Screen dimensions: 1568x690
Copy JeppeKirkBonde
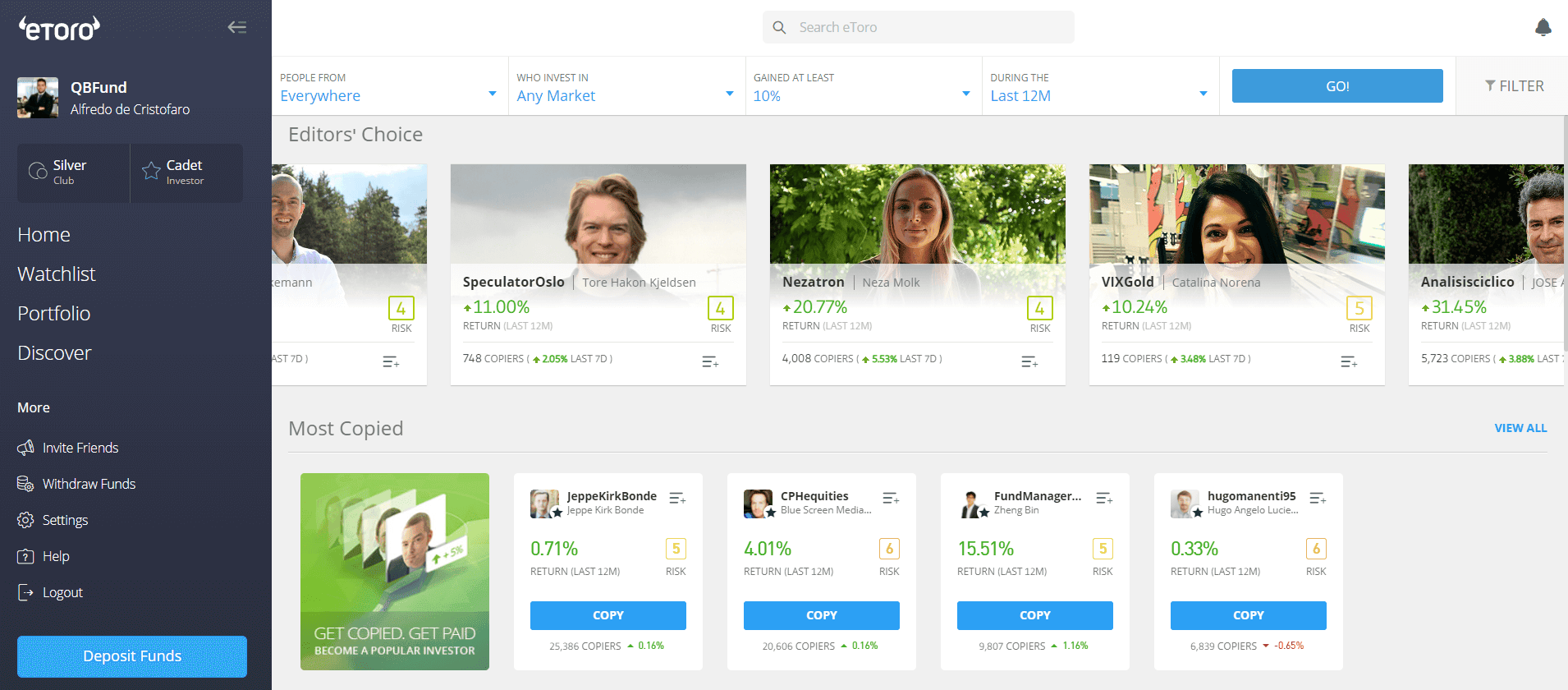pos(608,615)
